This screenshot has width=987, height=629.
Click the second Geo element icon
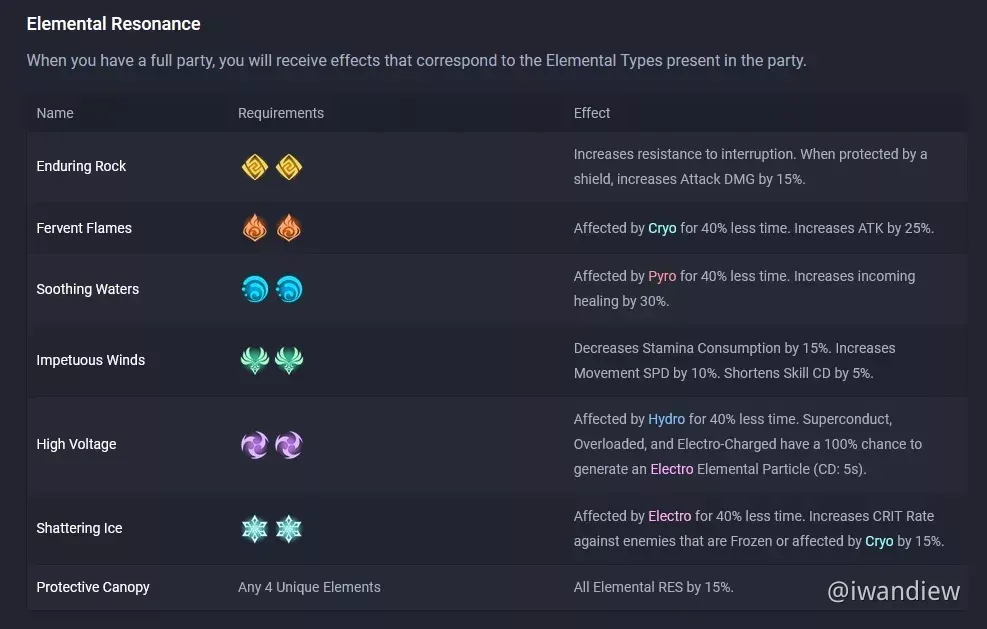(x=289, y=167)
